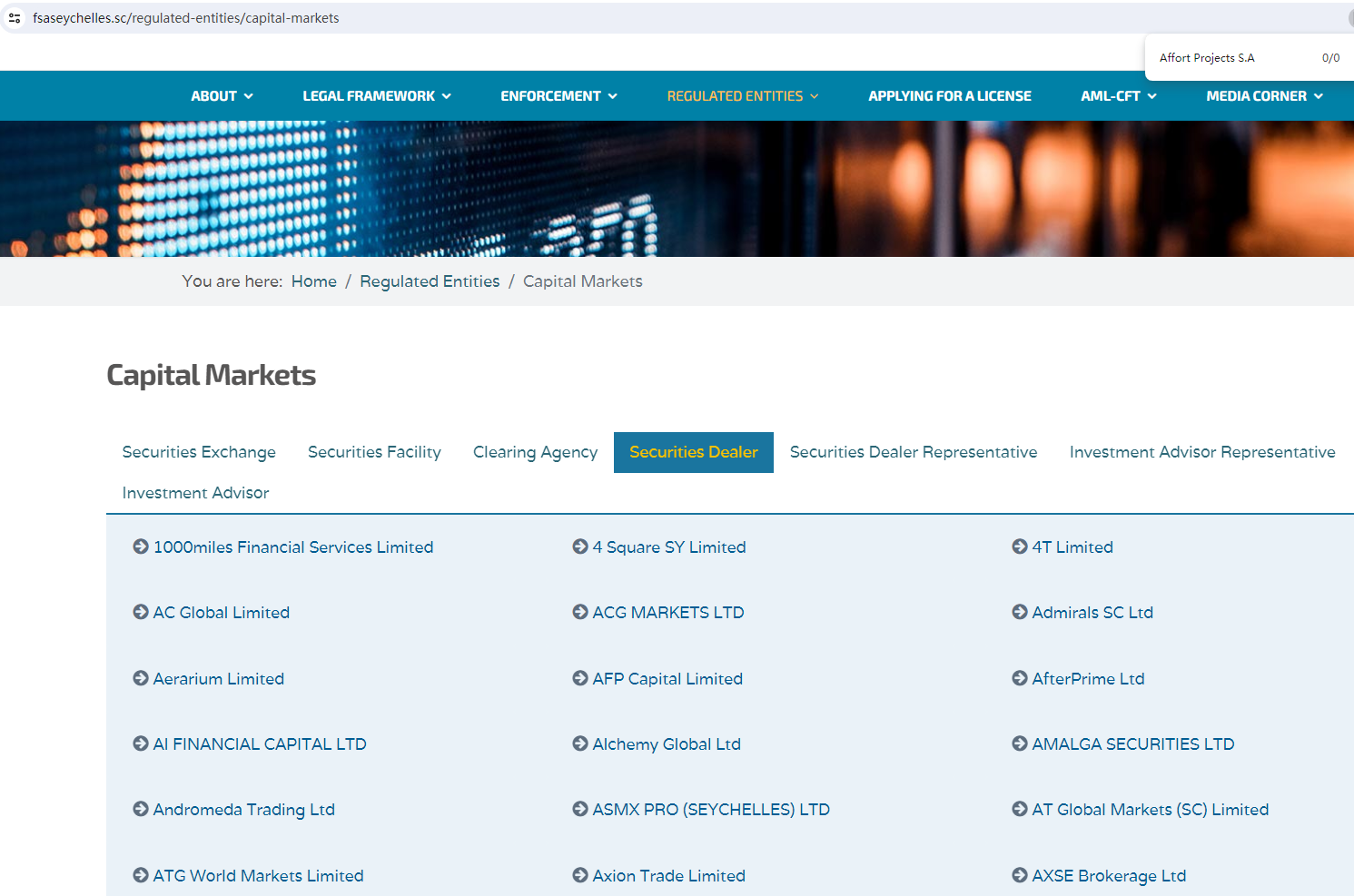Image resolution: width=1354 pixels, height=896 pixels.
Task: Click arrow icon next to ACG MARKETS LTD
Action: (580, 612)
